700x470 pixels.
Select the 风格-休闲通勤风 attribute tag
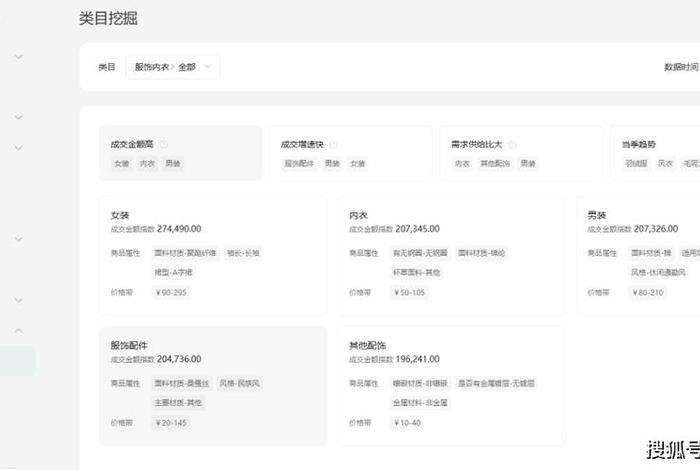658,272
